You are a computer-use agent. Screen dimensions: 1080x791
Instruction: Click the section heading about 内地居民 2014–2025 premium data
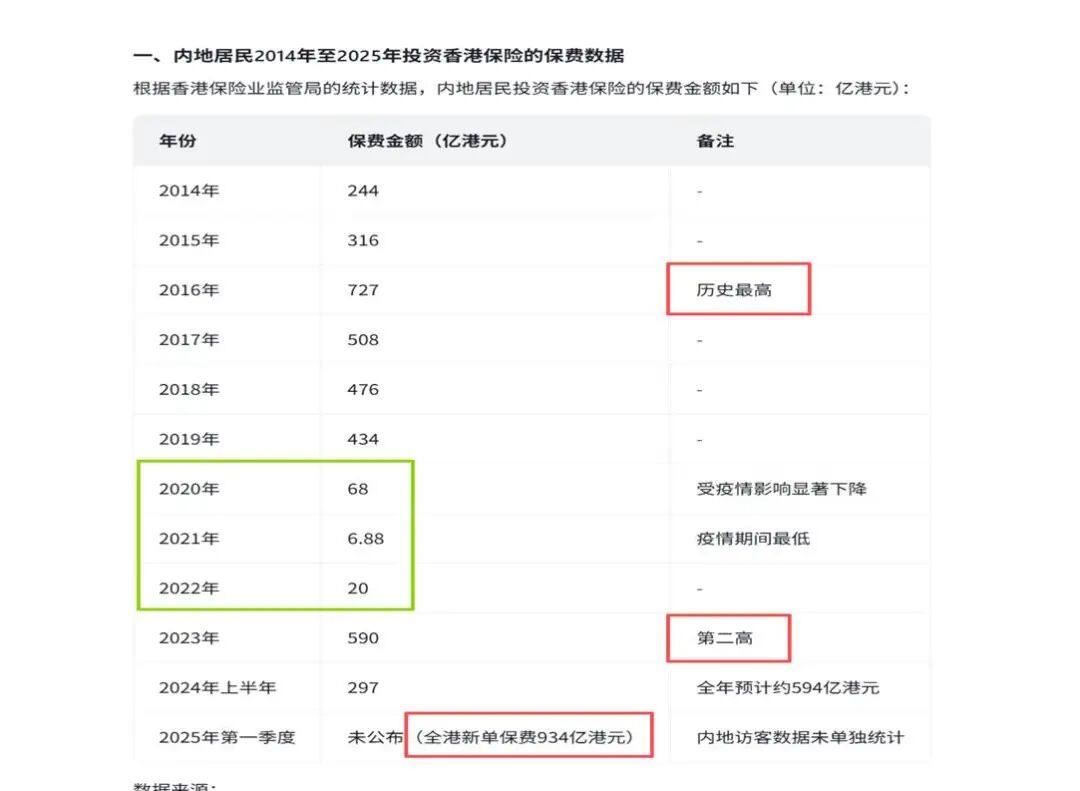coord(379,55)
